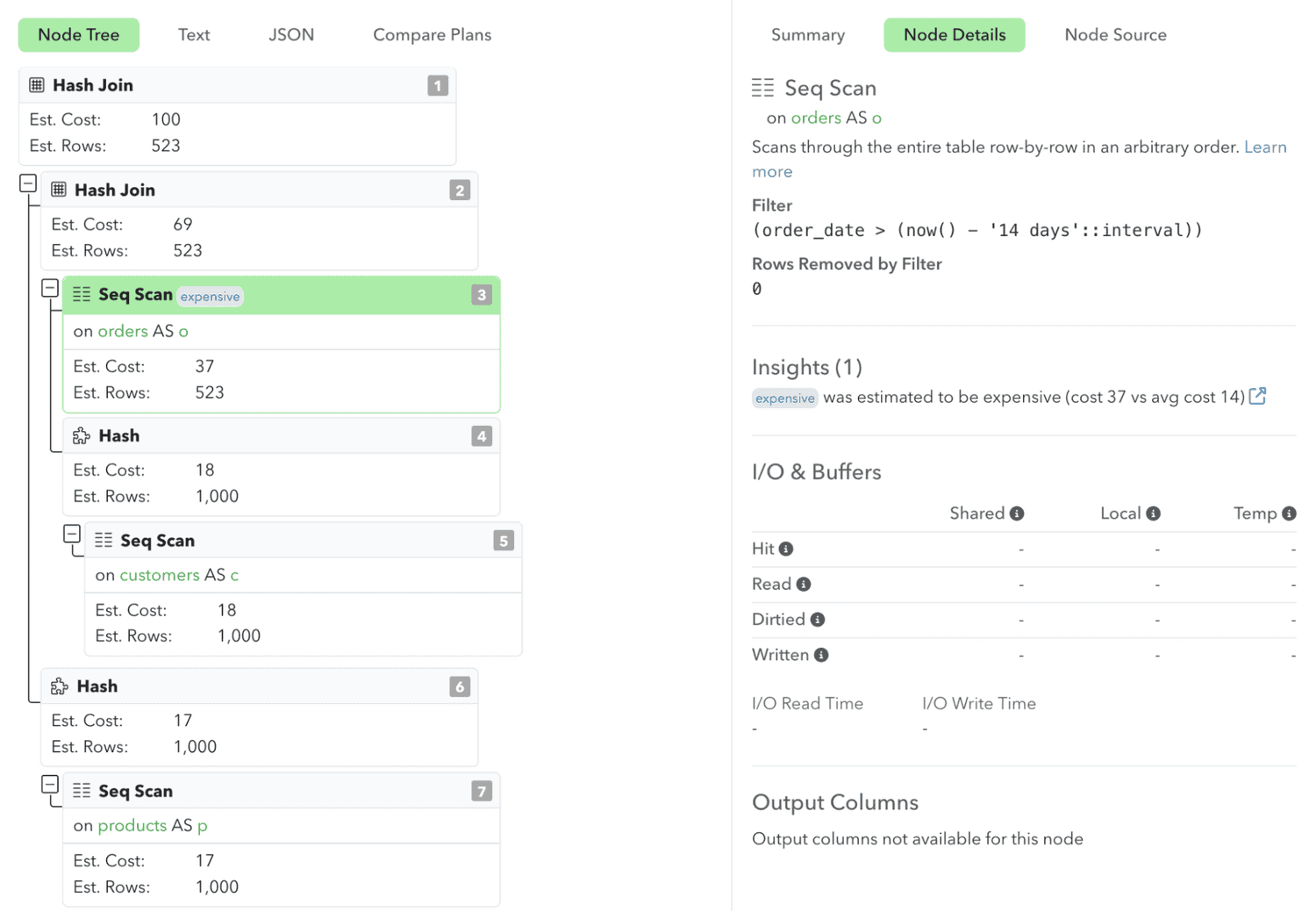The height and width of the screenshot is (912, 1316).
Task: Collapse the Seq Scan on customers node
Action: click(x=73, y=534)
